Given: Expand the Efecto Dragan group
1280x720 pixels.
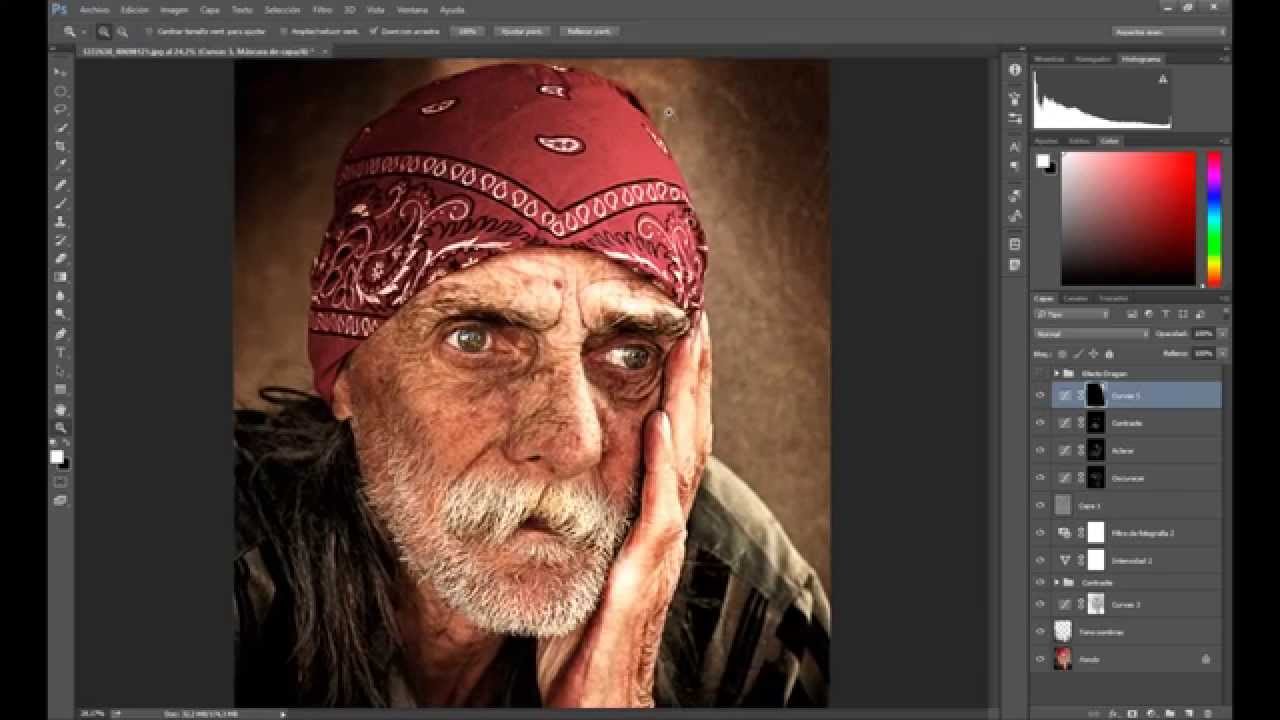Looking at the screenshot, I should pyautogui.click(x=1056, y=373).
